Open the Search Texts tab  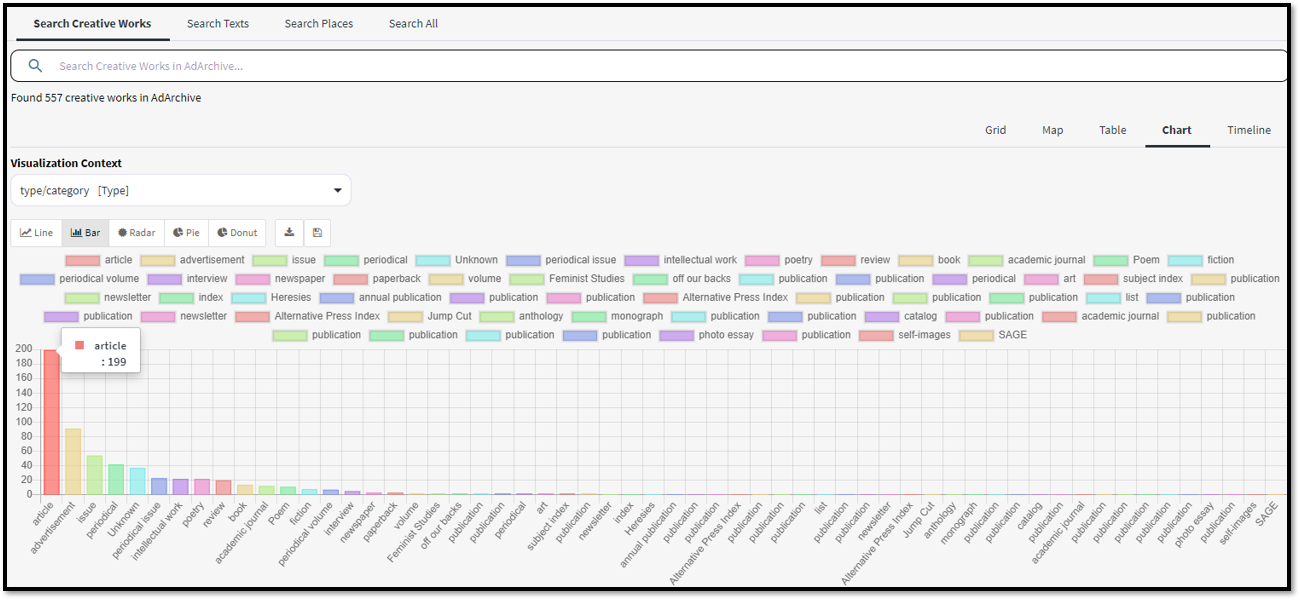coord(217,23)
